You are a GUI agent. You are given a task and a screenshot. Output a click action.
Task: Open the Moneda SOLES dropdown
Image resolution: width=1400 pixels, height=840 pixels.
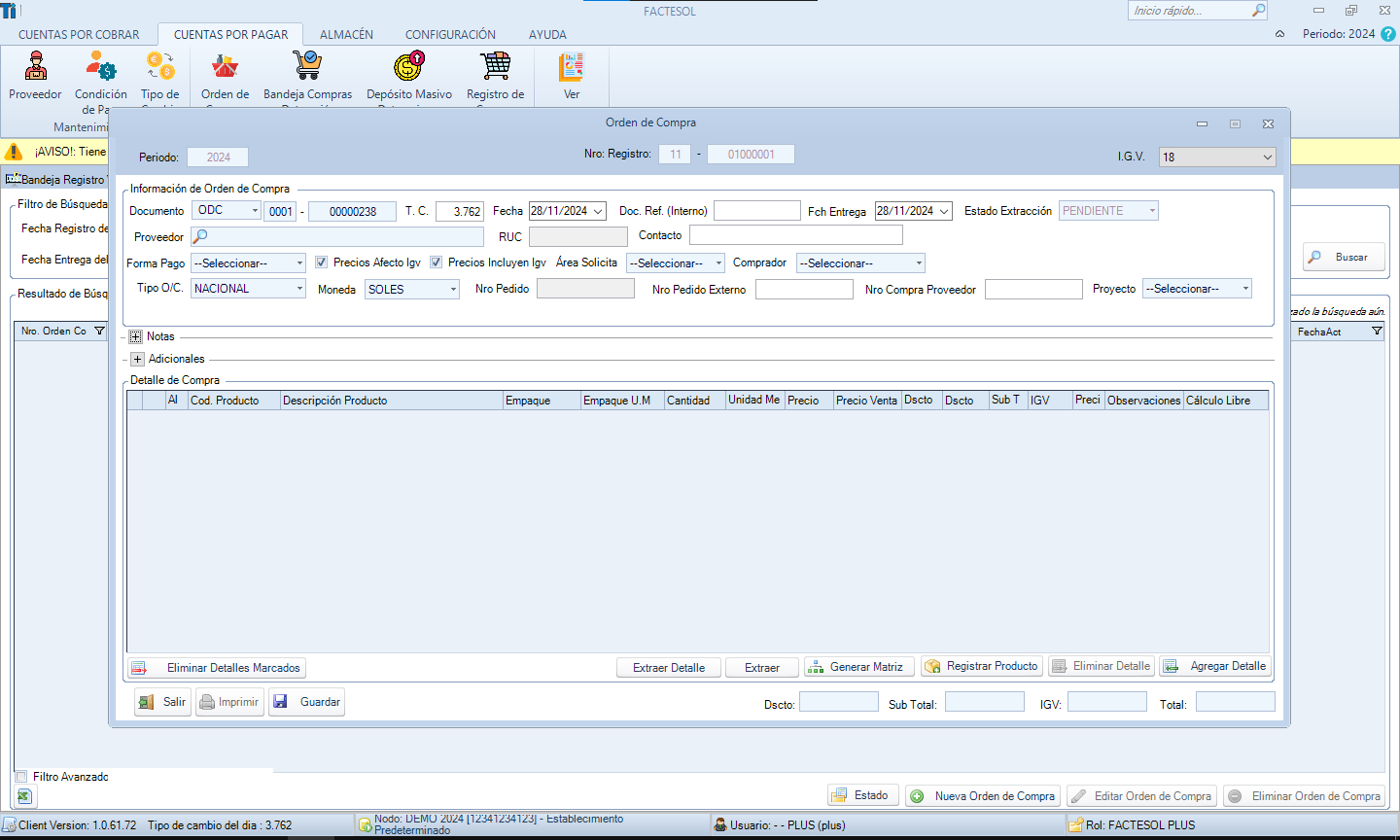point(411,290)
